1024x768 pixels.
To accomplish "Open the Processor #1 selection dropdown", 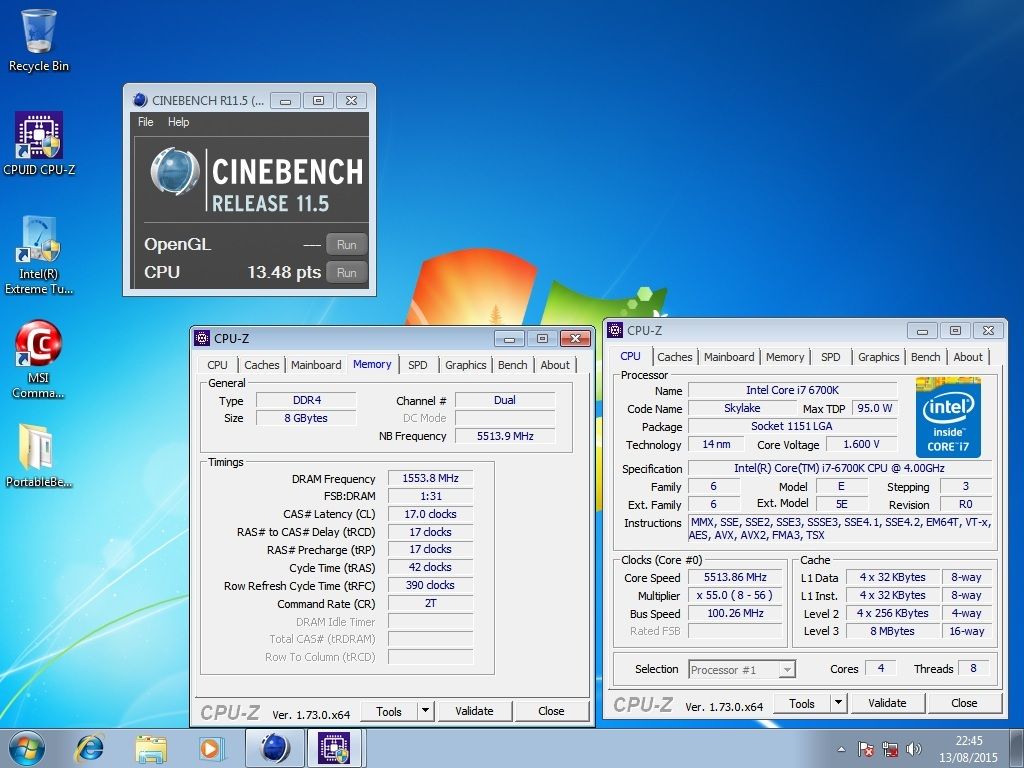I will click(x=741, y=669).
